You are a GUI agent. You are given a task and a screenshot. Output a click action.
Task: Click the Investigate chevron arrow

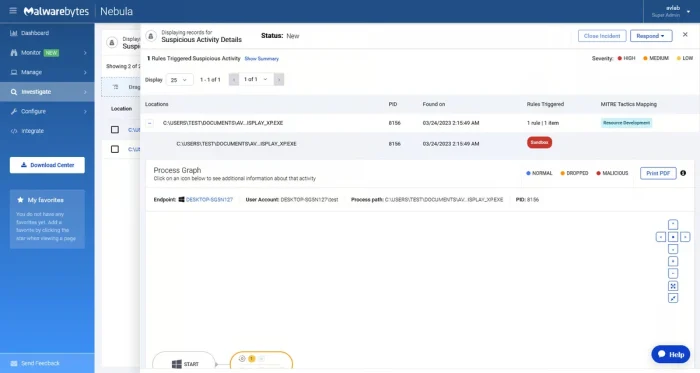tap(85, 92)
